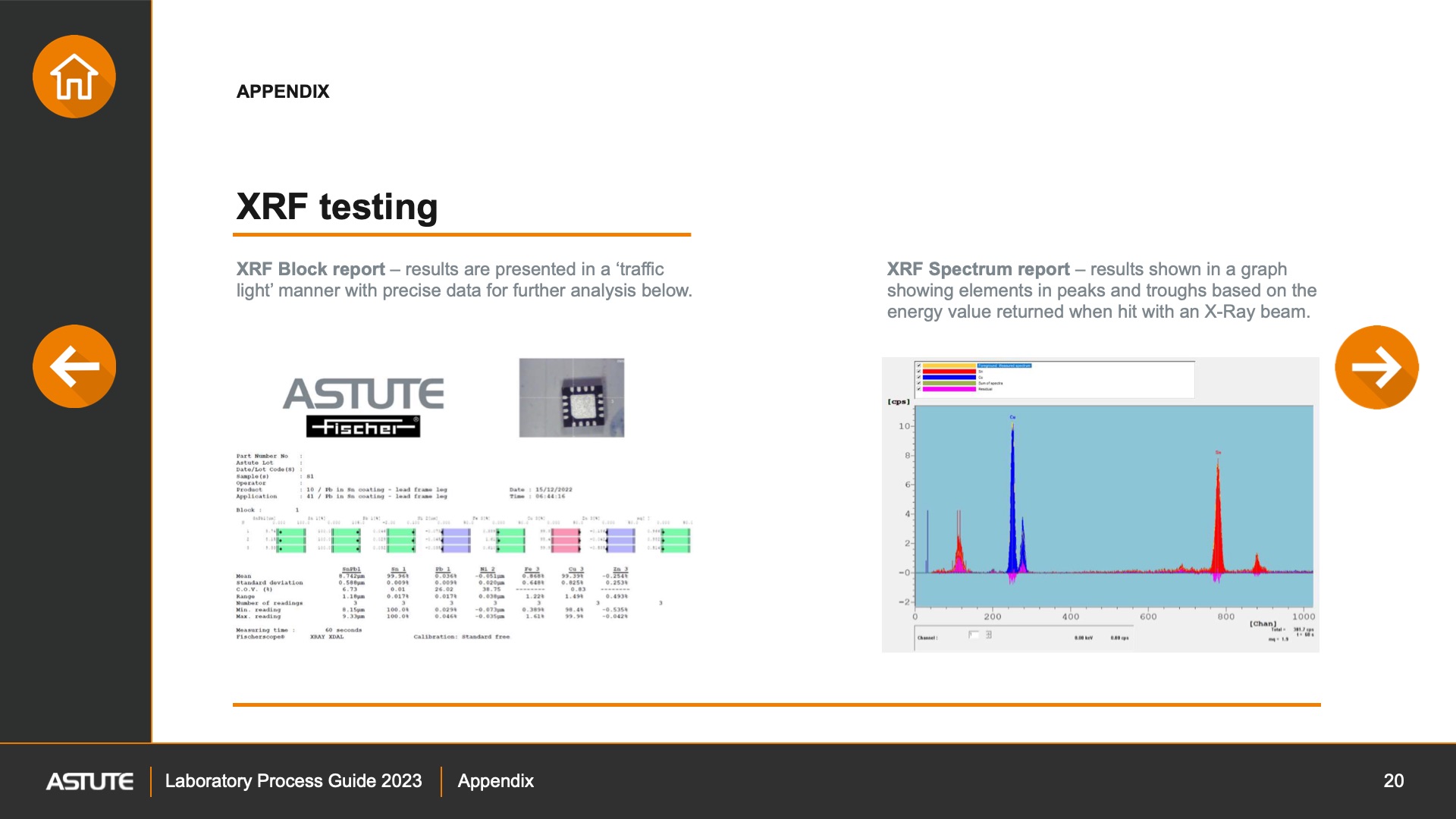The height and width of the screenshot is (819, 1456).
Task: Click the red Sn color swatch in legend
Action: coord(949,372)
